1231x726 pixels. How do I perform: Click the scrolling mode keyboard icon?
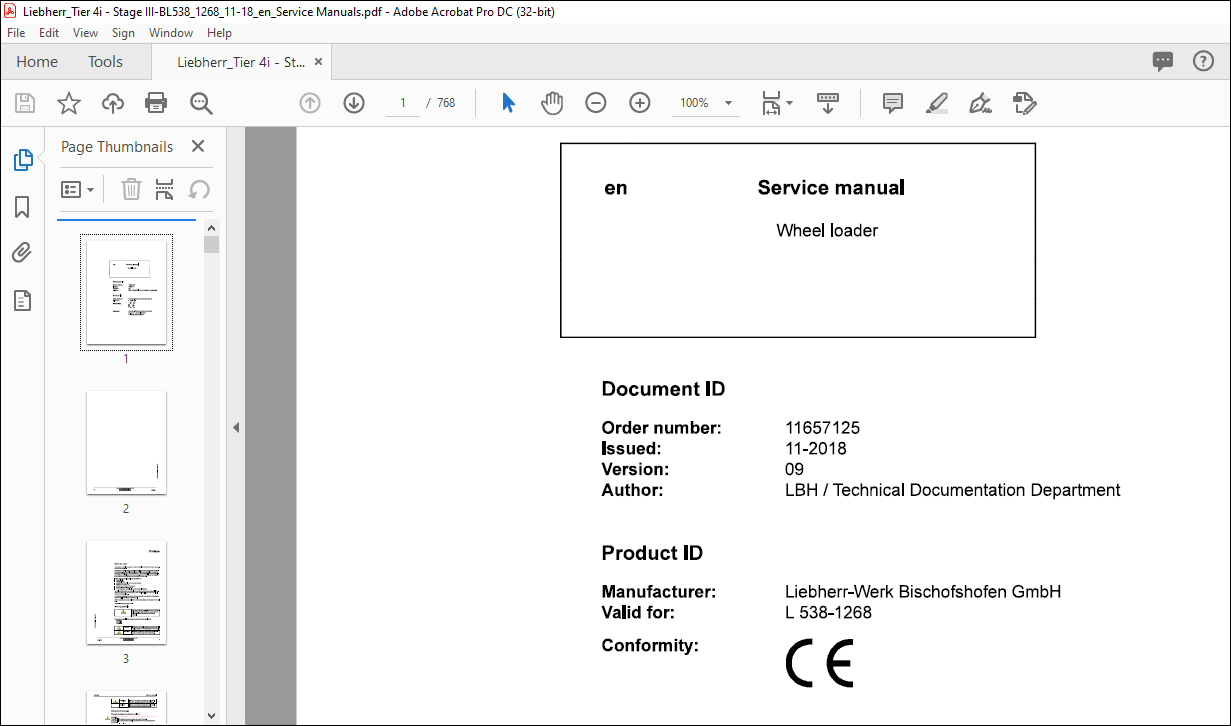coord(828,103)
